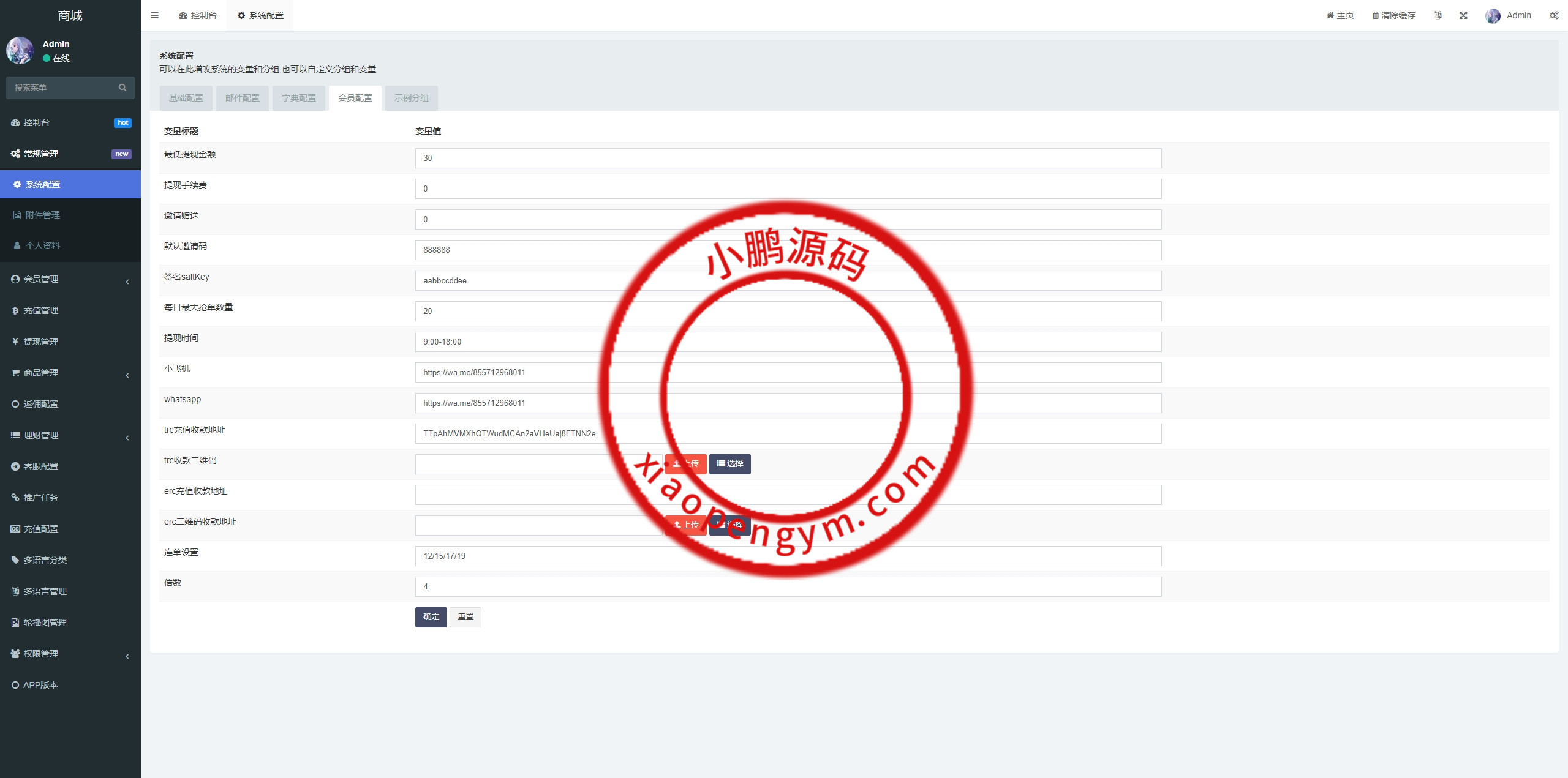Click the 重置 reset button

(x=466, y=617)
